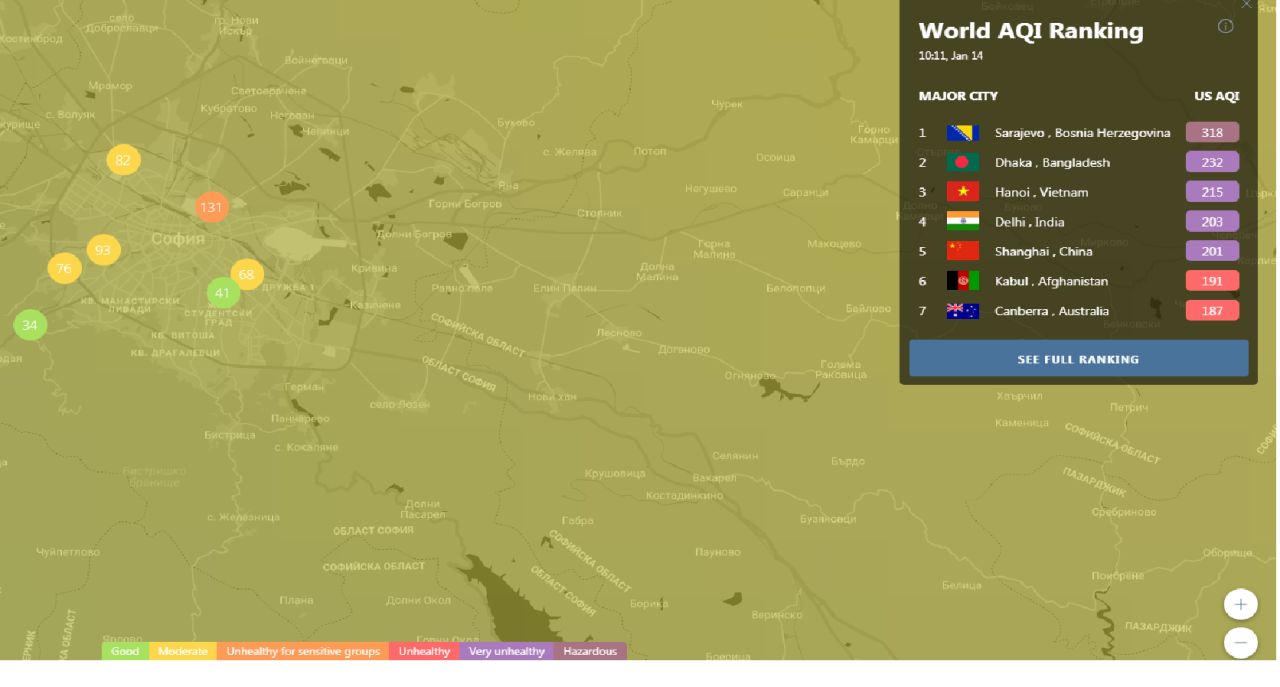
Task: Select Dhaka, Bangladesh in the ranking
Action: click(1051, 163)
